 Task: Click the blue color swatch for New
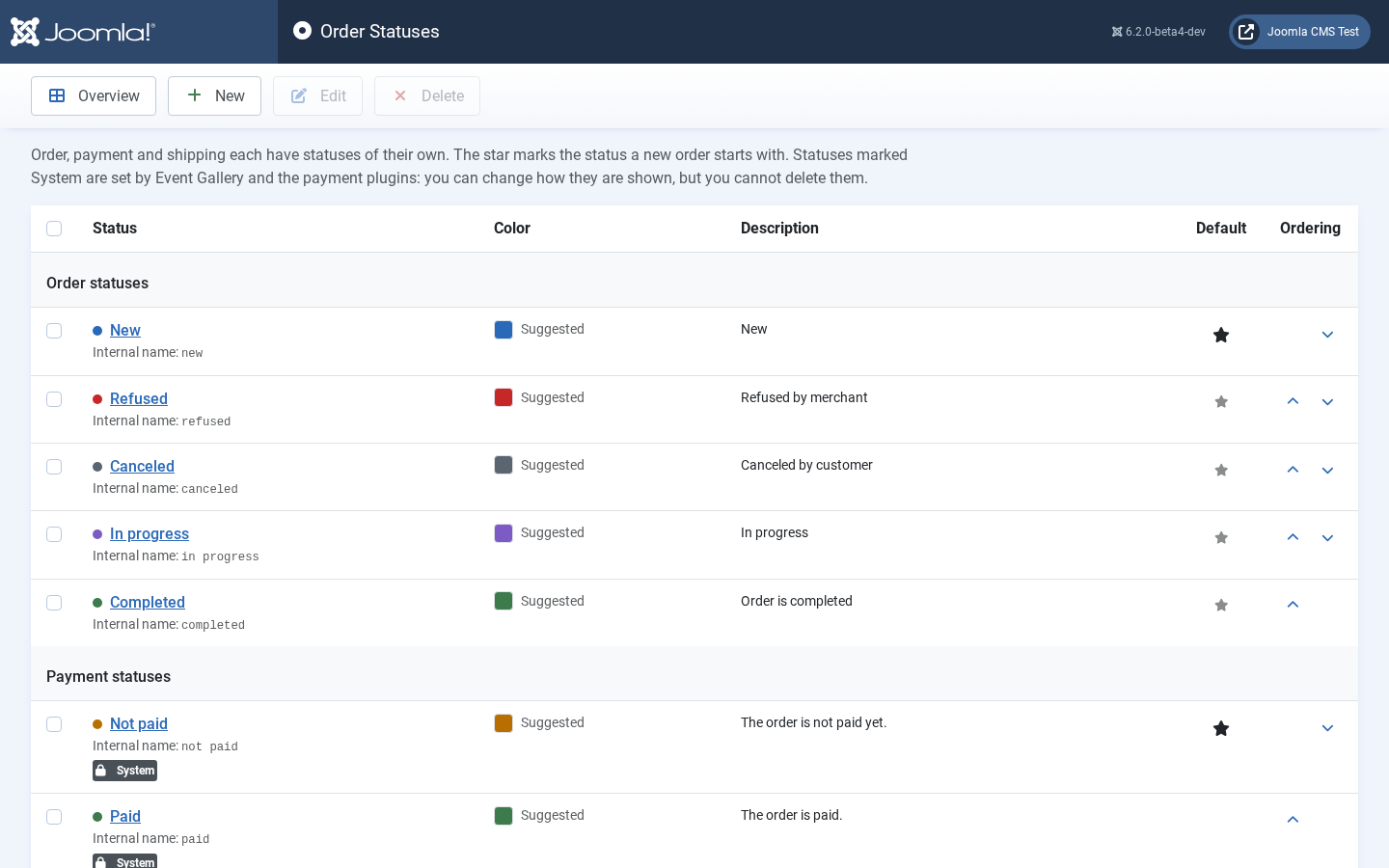tap(504, 330)
